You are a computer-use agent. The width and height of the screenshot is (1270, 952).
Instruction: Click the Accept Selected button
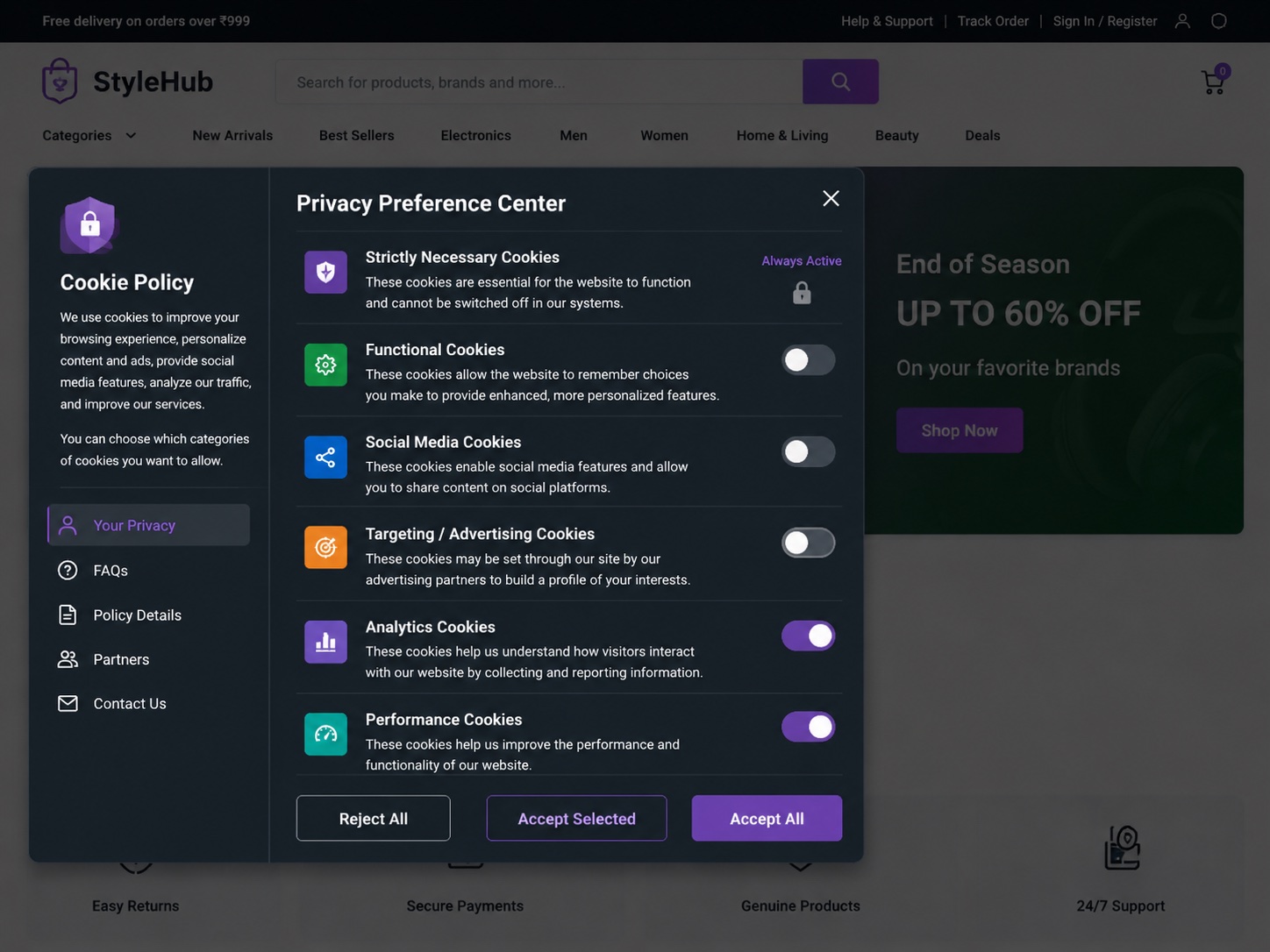(x=576, y=818)
